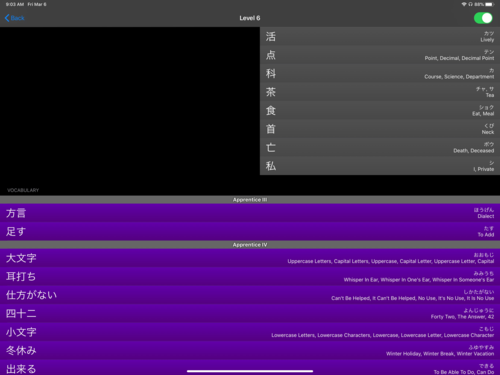This screenshot has width=500, height=375.
Task: Select vocabulary row 耳打ち Whisper In Ear
Action: click(x=250, y=276)
